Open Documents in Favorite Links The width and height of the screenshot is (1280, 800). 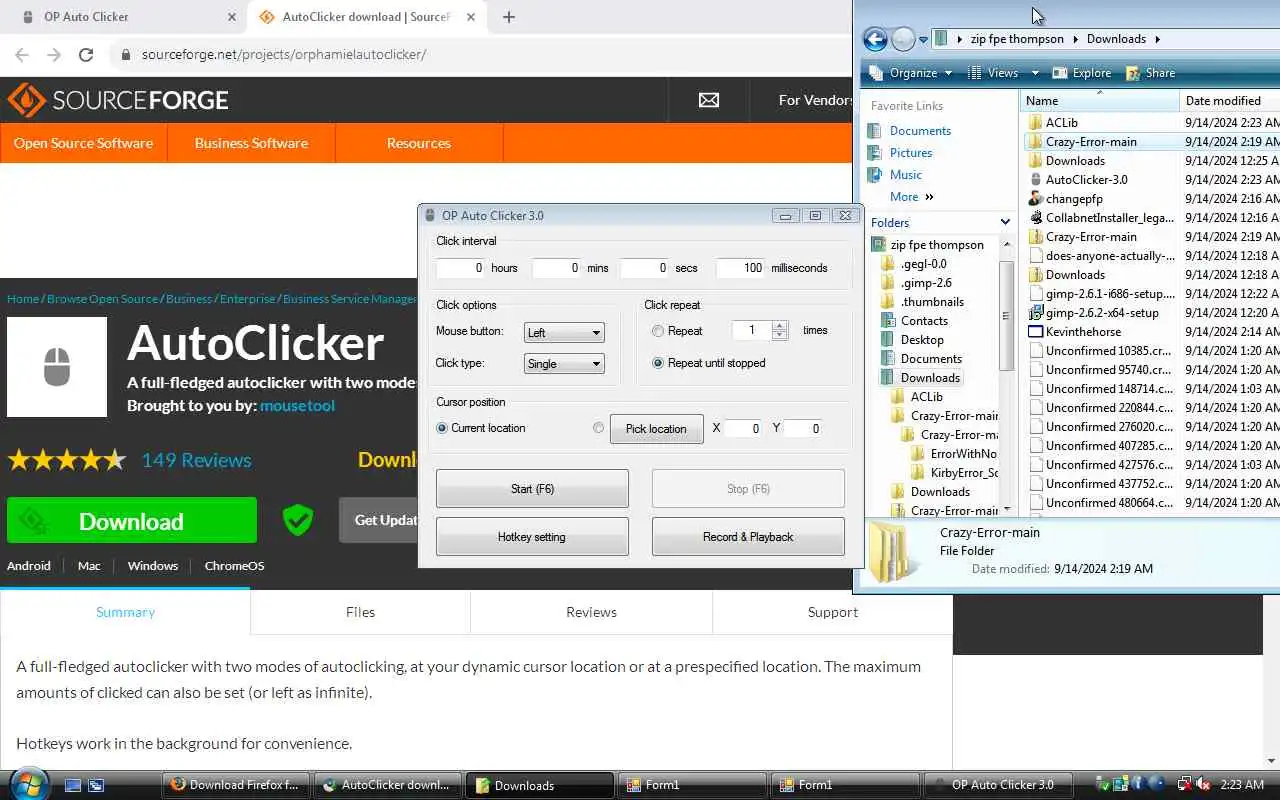[x=920, y=131]
